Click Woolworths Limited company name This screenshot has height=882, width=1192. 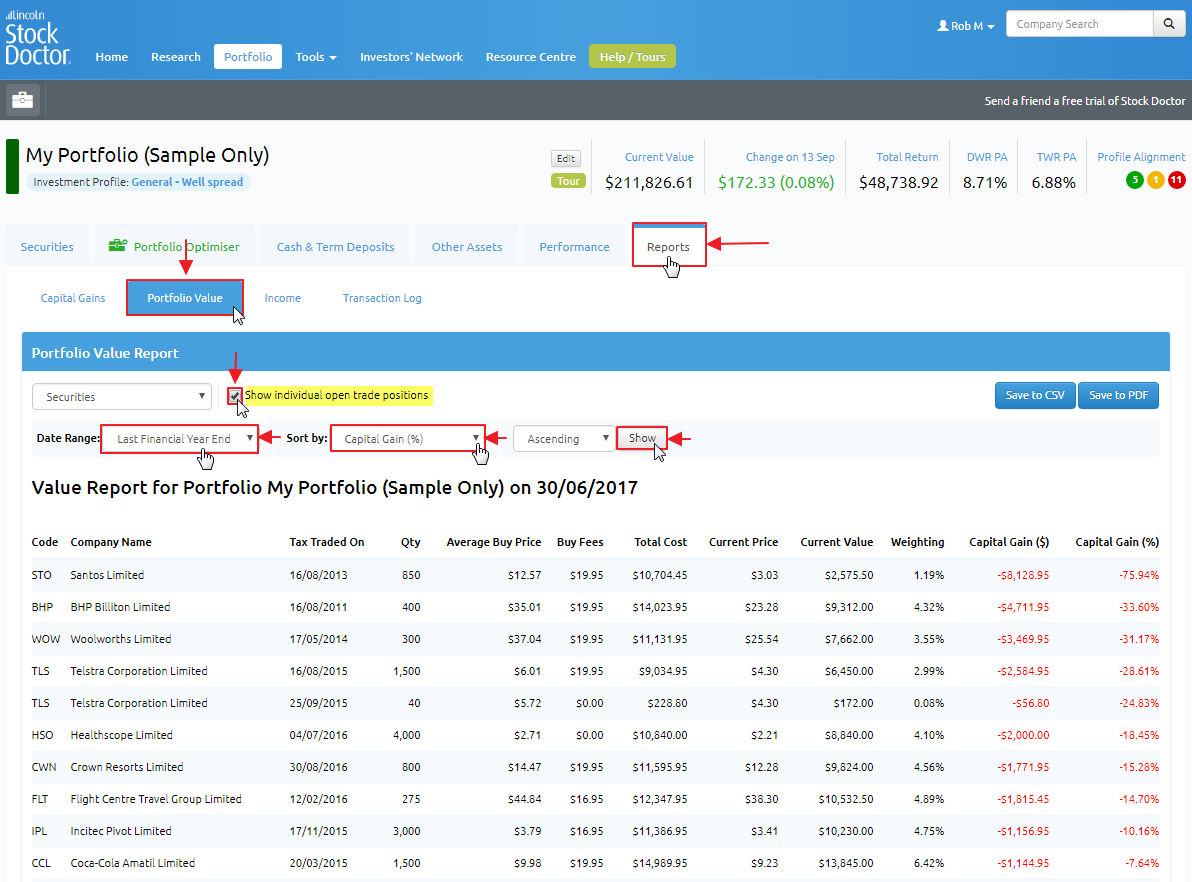pos(121,639)
